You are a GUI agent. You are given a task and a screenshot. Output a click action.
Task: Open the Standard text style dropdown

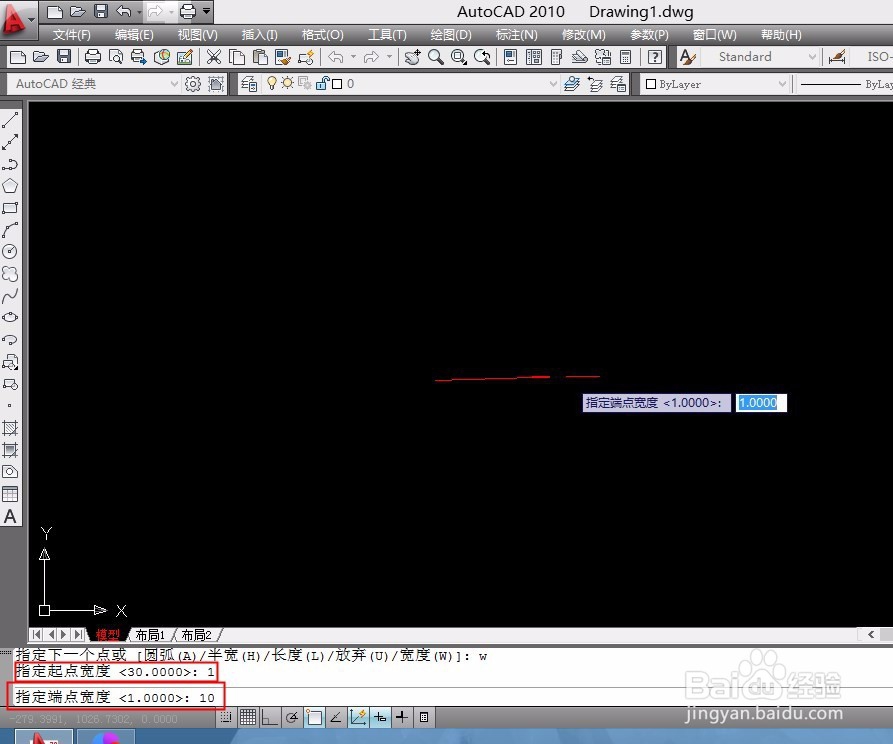coord(812,57)
